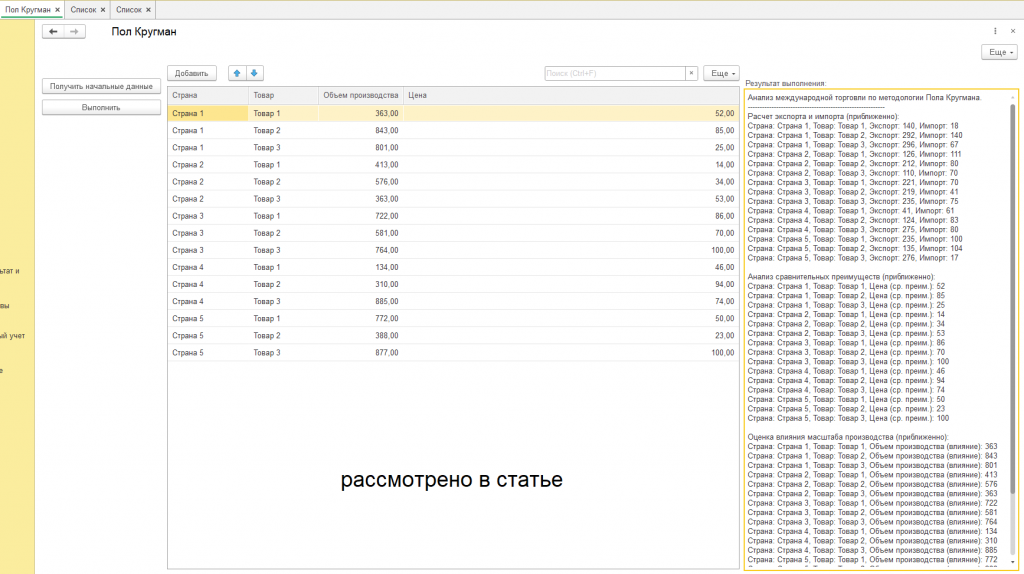Move row down with blue down arrow
This screenshot has width=1024, height=574.
[254, 73]
